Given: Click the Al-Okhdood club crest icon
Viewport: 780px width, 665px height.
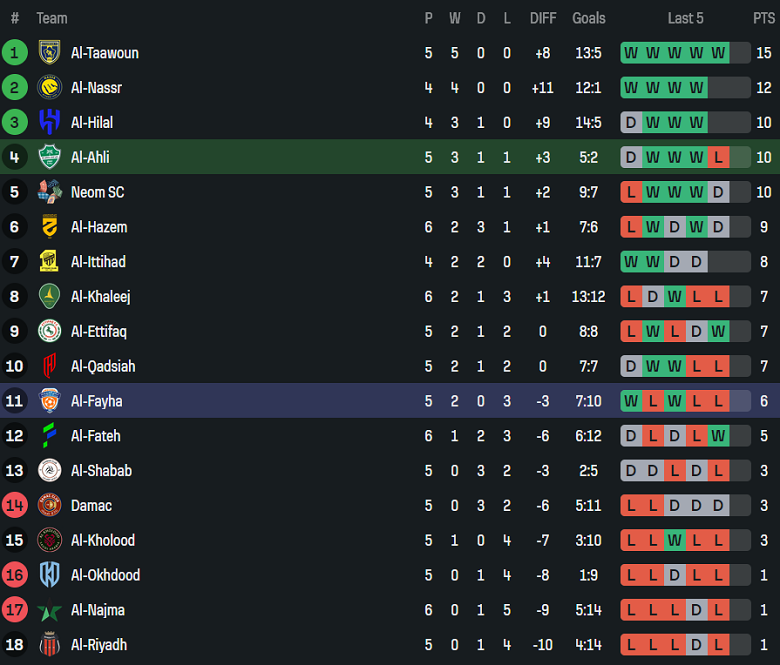Looking at the screenshot, I should (x=49, y=575).
